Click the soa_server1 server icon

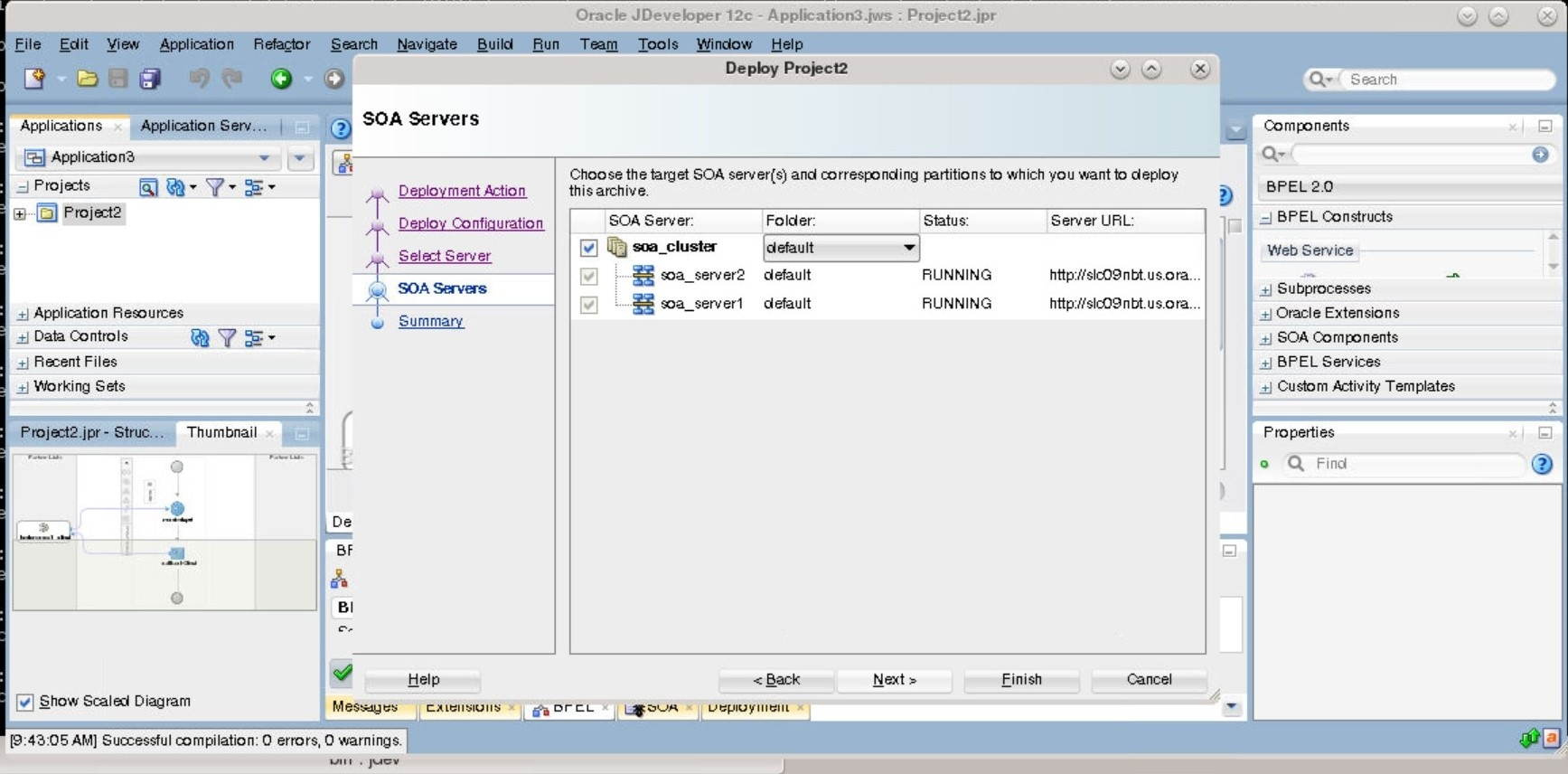tap(643, 304)
